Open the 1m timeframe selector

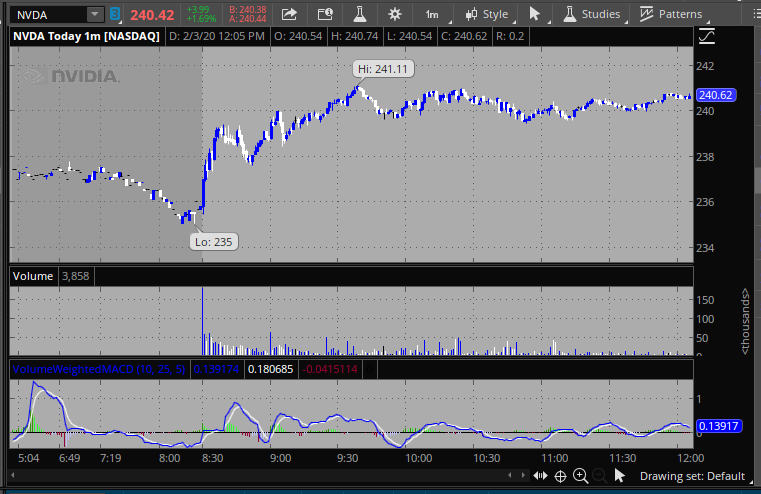433,15
